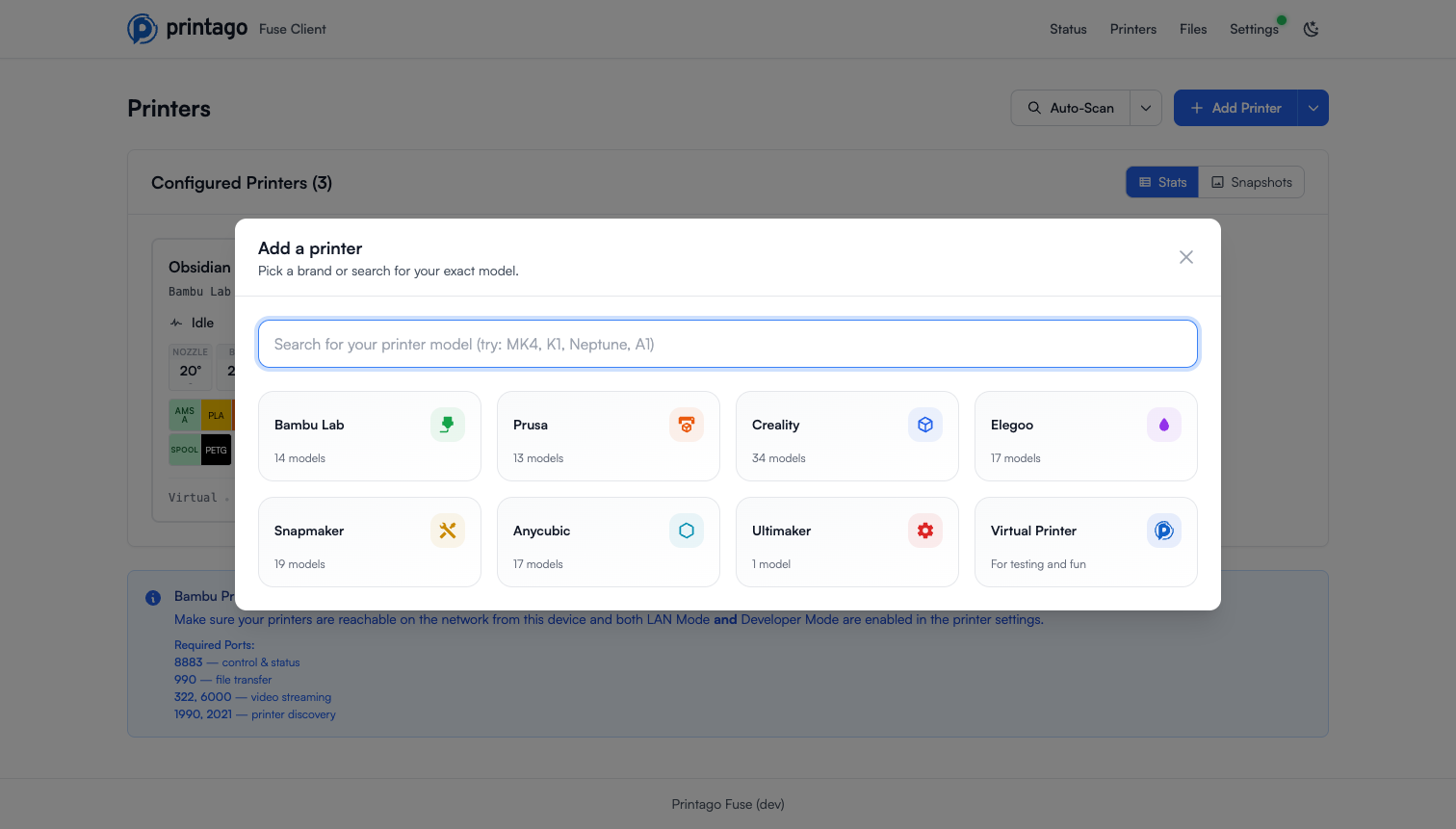Click the '990 — file transfer' line
Image resolution: width=1456 pixels, height=829 pixels.
(223, 680)
